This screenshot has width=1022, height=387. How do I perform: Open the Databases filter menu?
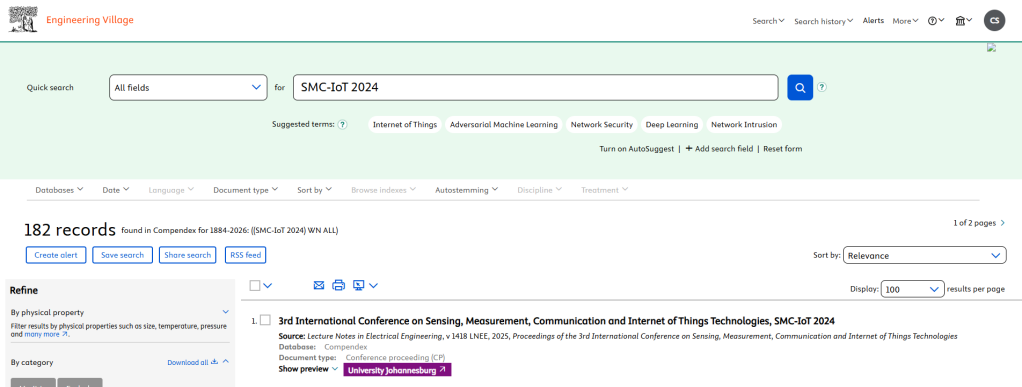(x=59, y=190)
